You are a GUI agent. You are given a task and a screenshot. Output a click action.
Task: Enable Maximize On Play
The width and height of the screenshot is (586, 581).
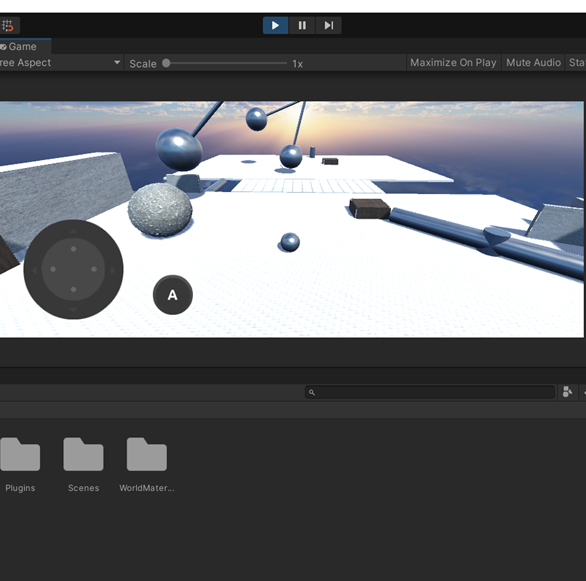(x=453, y=63)
